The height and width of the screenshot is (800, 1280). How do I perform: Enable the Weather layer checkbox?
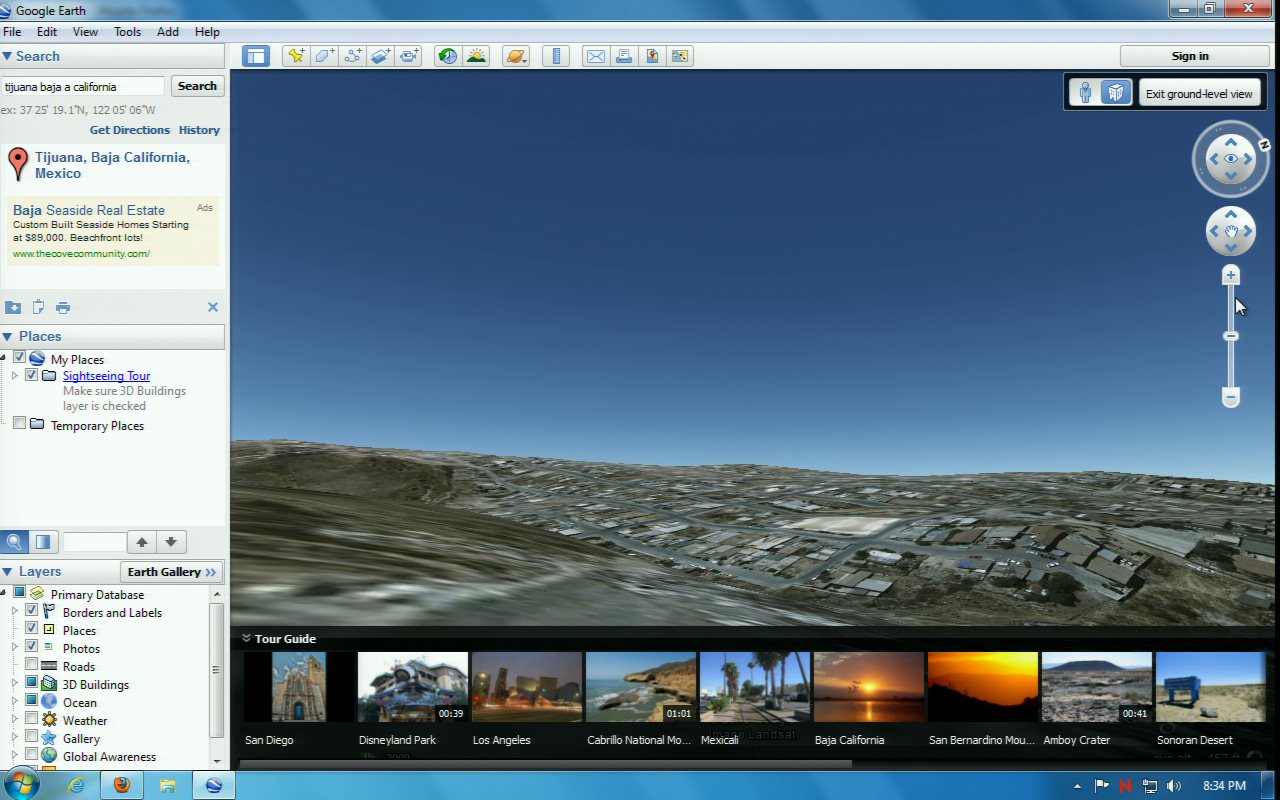[x=31, y=720]
